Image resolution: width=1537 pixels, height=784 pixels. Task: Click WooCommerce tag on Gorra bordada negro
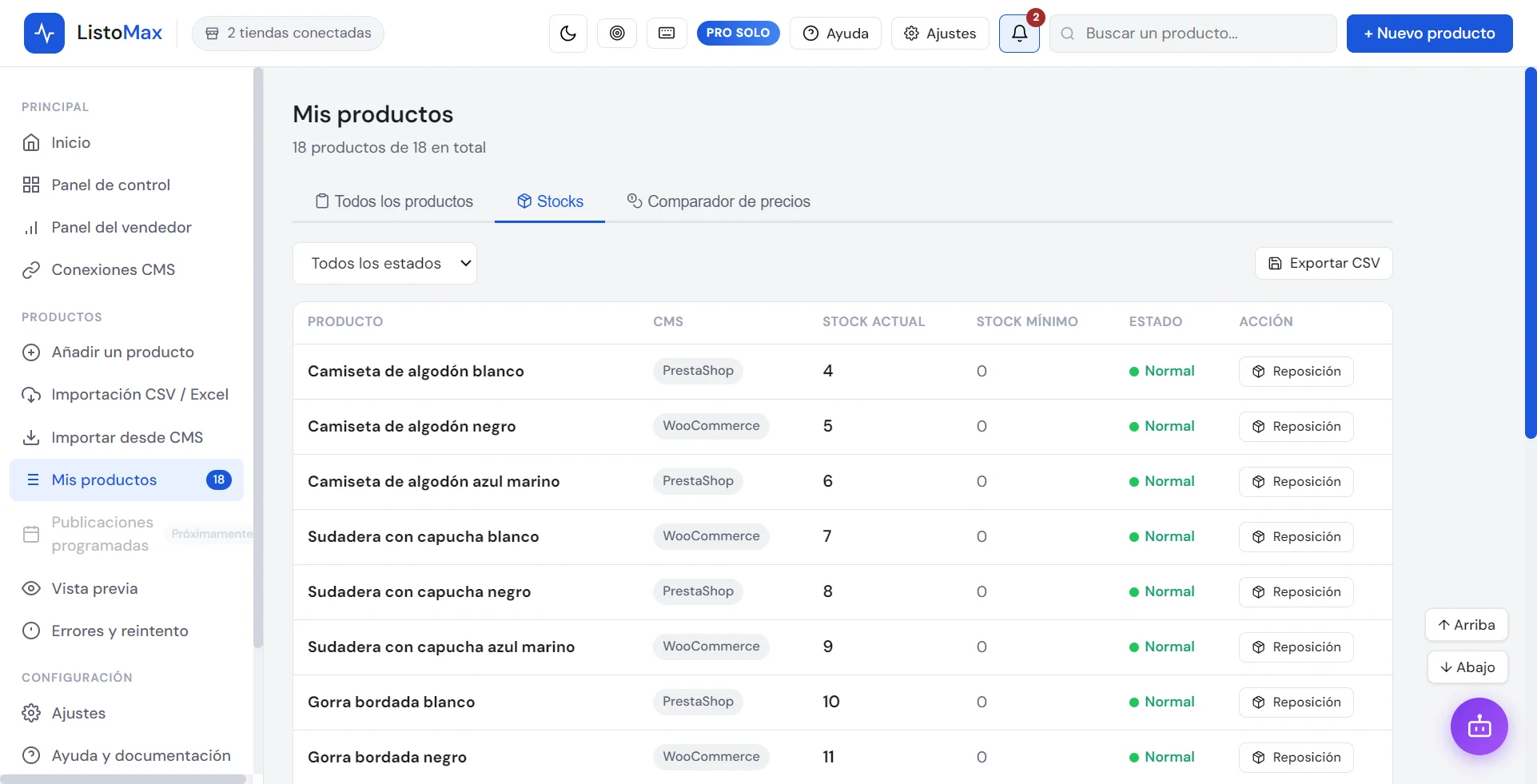[711, 757]
